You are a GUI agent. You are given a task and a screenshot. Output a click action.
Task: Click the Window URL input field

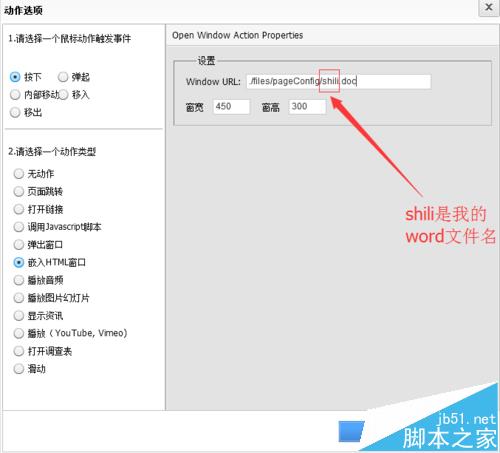point(339,81)
